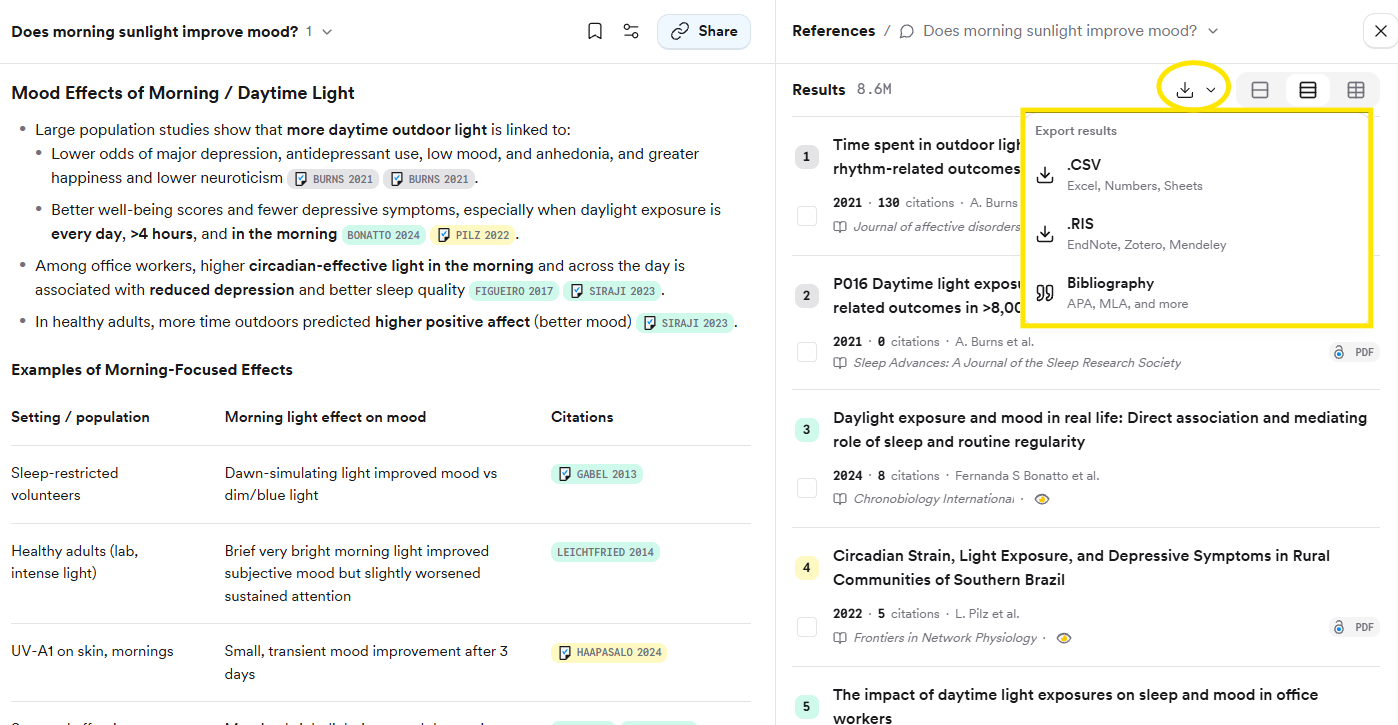Open the filter settings sliders icon
The image size is (1398, 725).
point(631,31)
